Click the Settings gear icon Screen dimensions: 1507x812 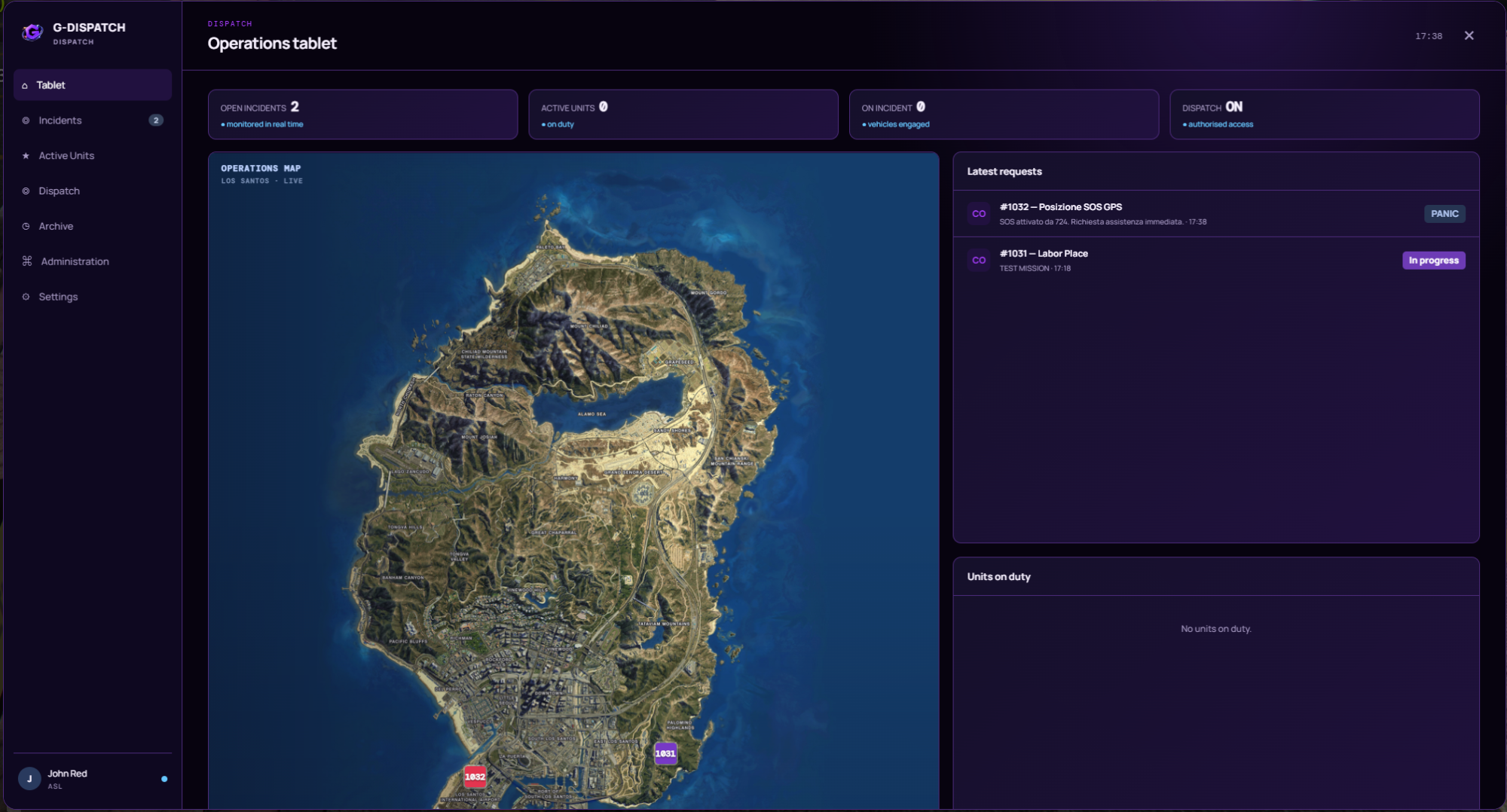[26, 297]
